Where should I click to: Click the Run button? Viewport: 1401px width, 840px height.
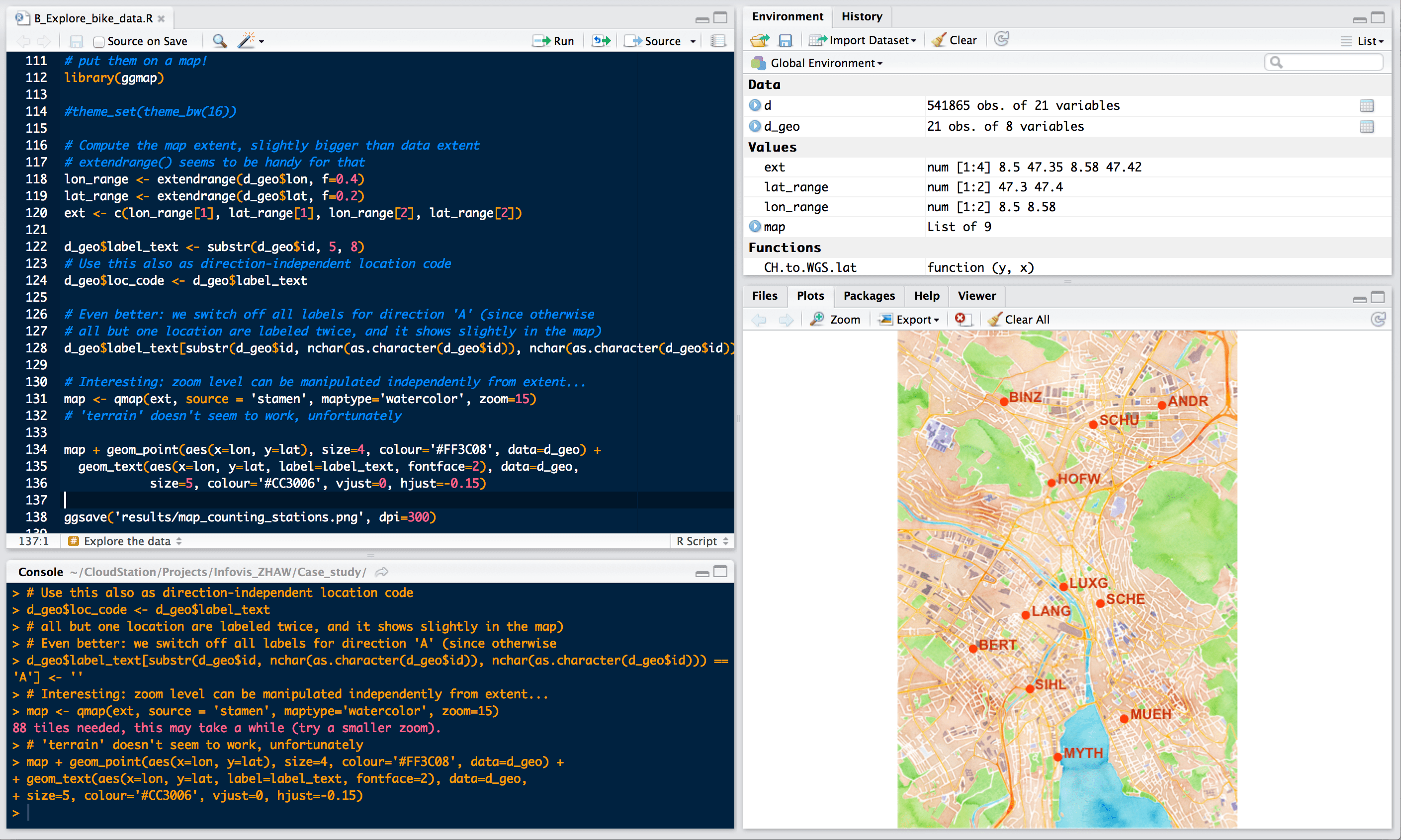tap(554, 41)
